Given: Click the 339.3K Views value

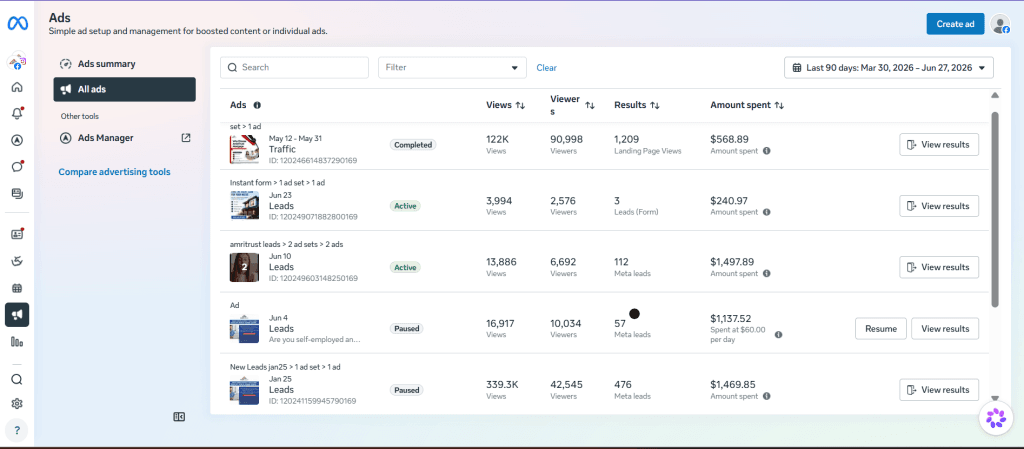Looking at the screenshot, I should [x=502, y=384].
